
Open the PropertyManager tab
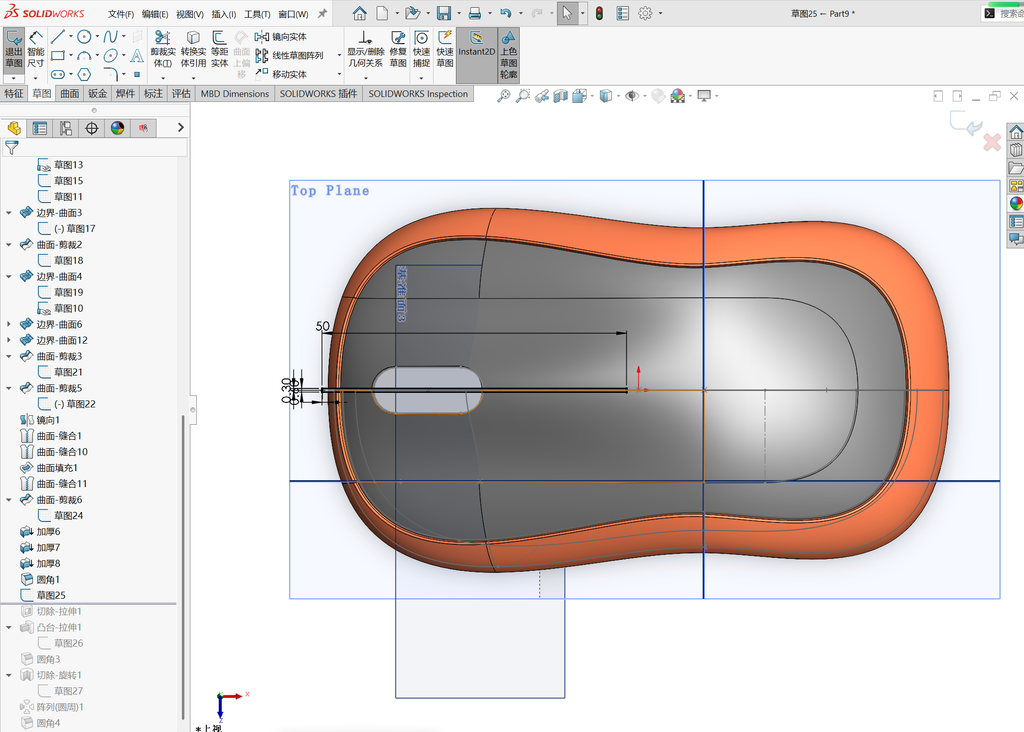[40, 128]
